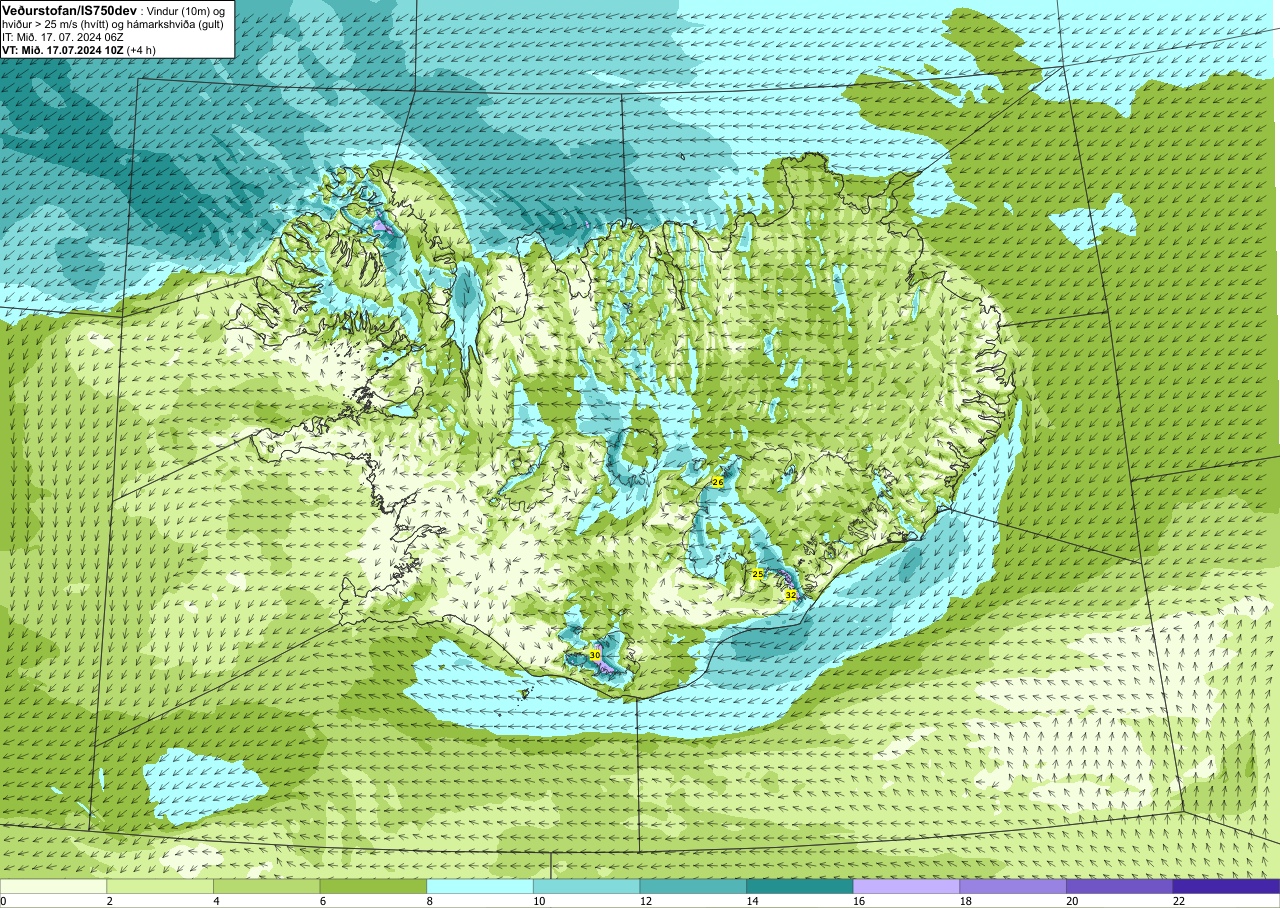The height and width of the screenshot is (908, 1280).
Task: Click the darkest purple swatch above 22
Action: (1227, 886)
